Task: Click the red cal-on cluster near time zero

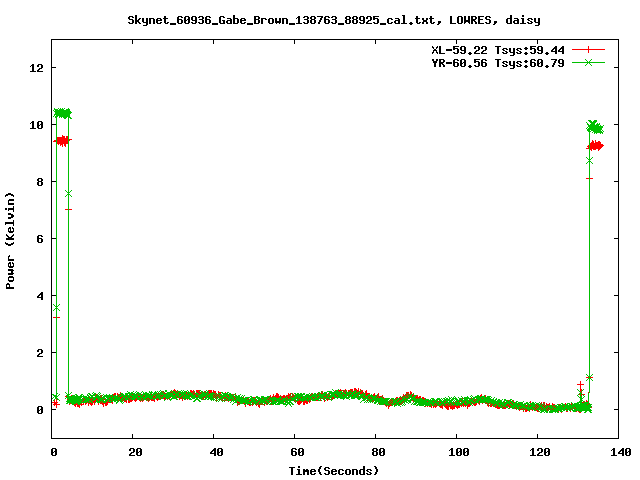Action: [62, 141]
